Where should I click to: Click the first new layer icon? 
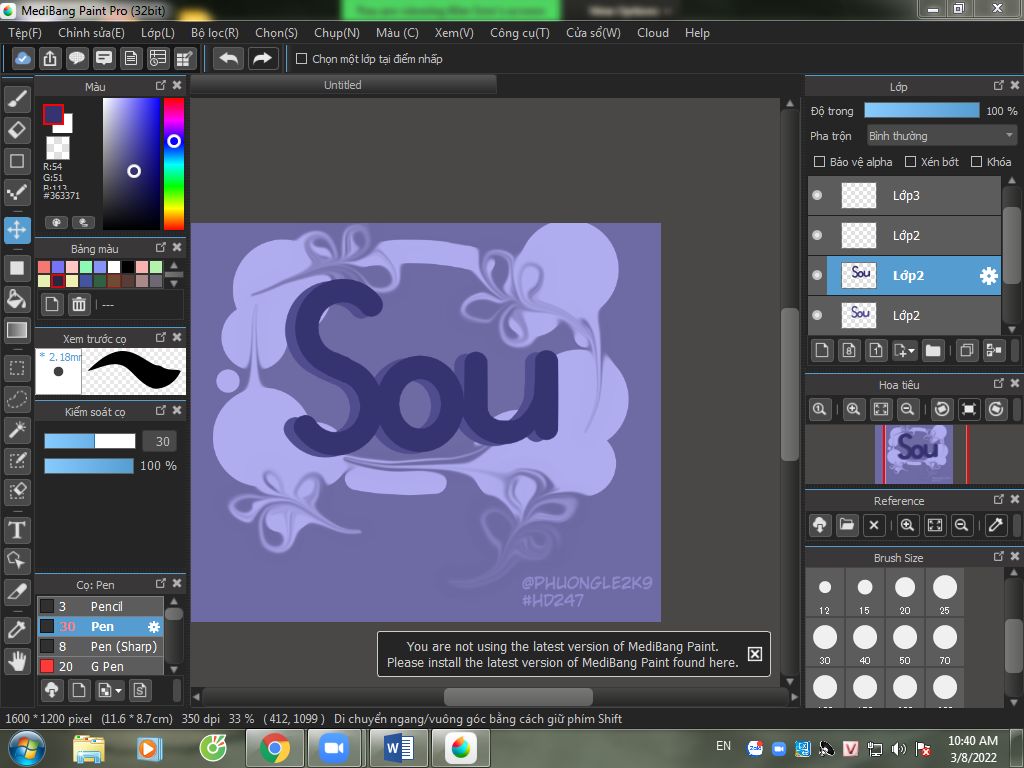822,351
